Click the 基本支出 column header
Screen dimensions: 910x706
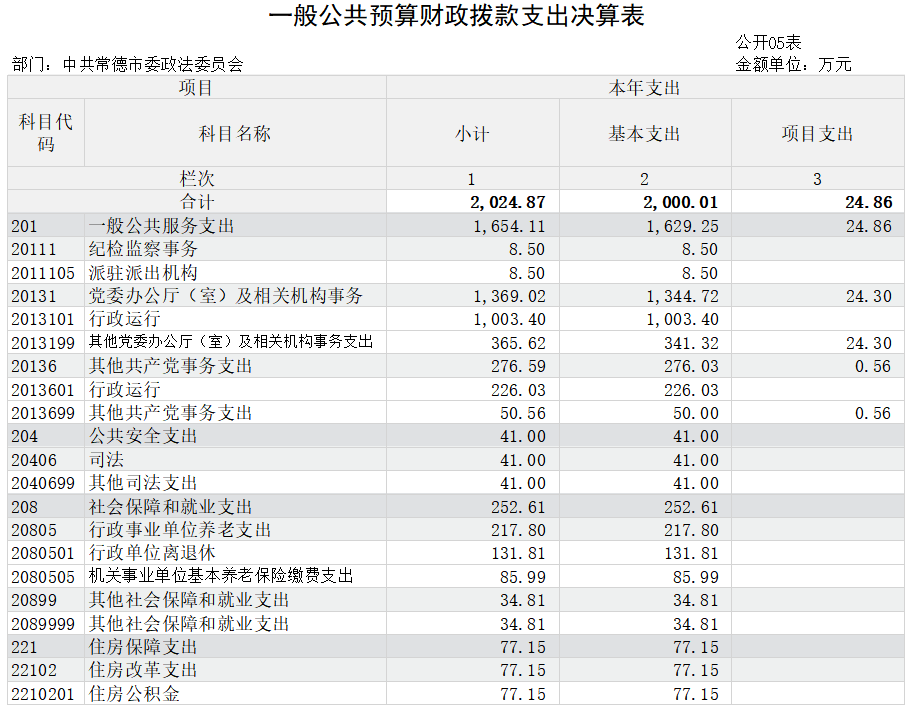point(644,134)
